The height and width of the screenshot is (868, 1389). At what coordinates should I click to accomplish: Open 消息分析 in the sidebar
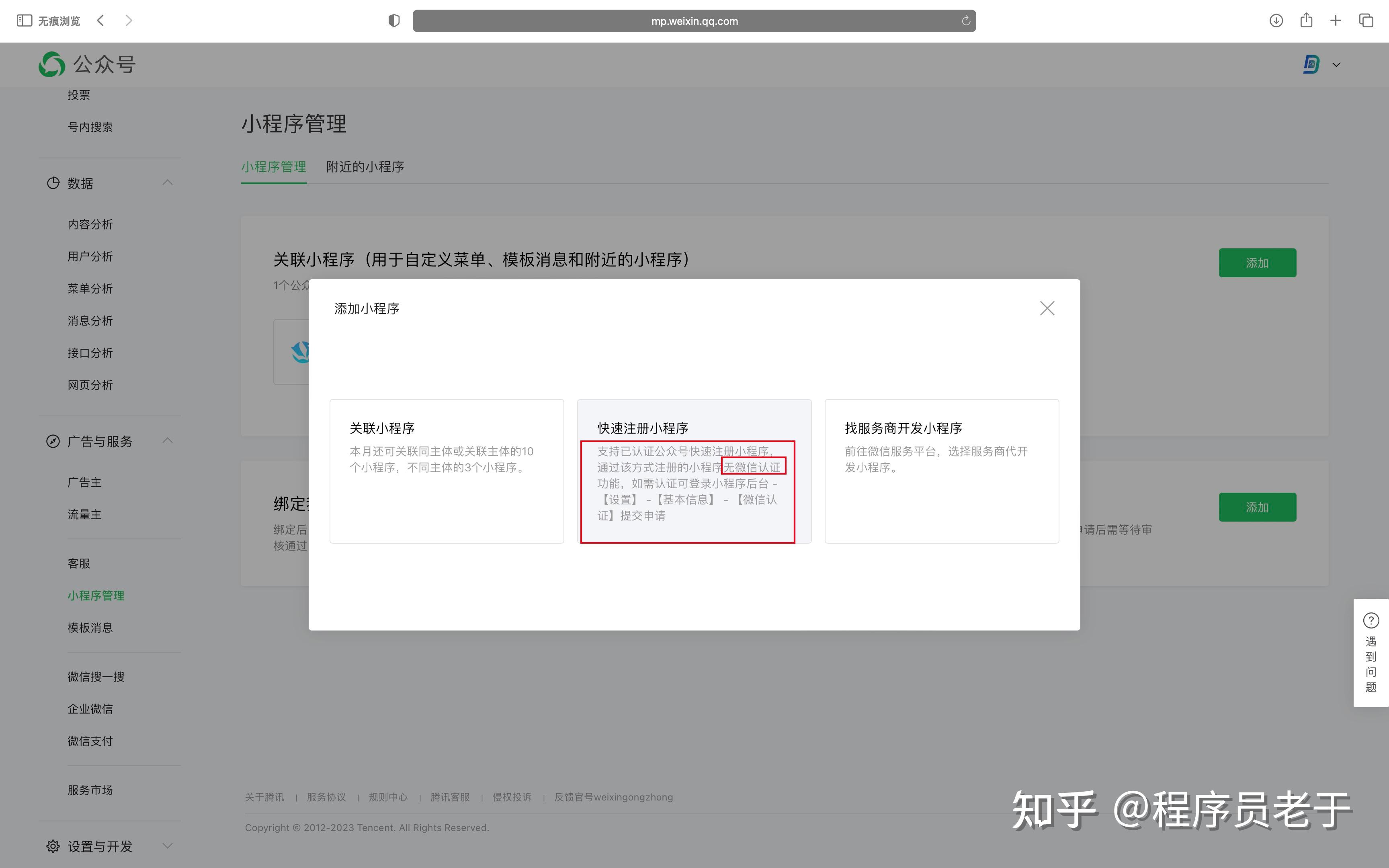90,321
